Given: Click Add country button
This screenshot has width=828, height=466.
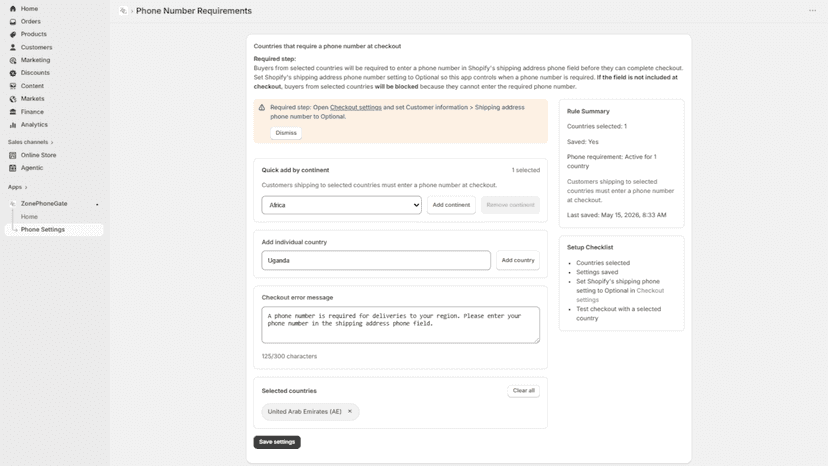Looking at the screenshot, I should point(518,260).
